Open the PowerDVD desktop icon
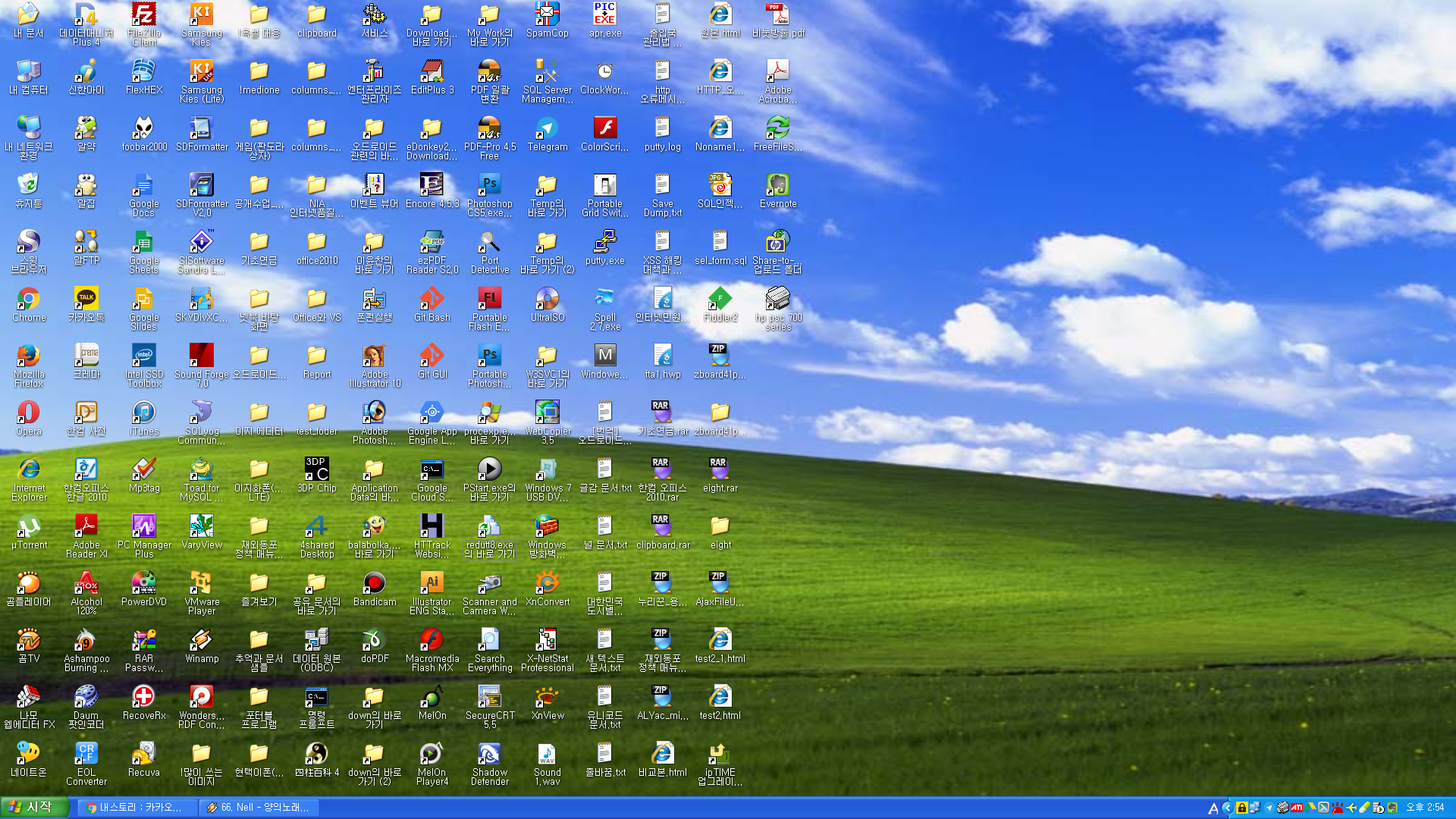Image resolution: width=1456 pixels, height=819 pixels. click(144, 588)
